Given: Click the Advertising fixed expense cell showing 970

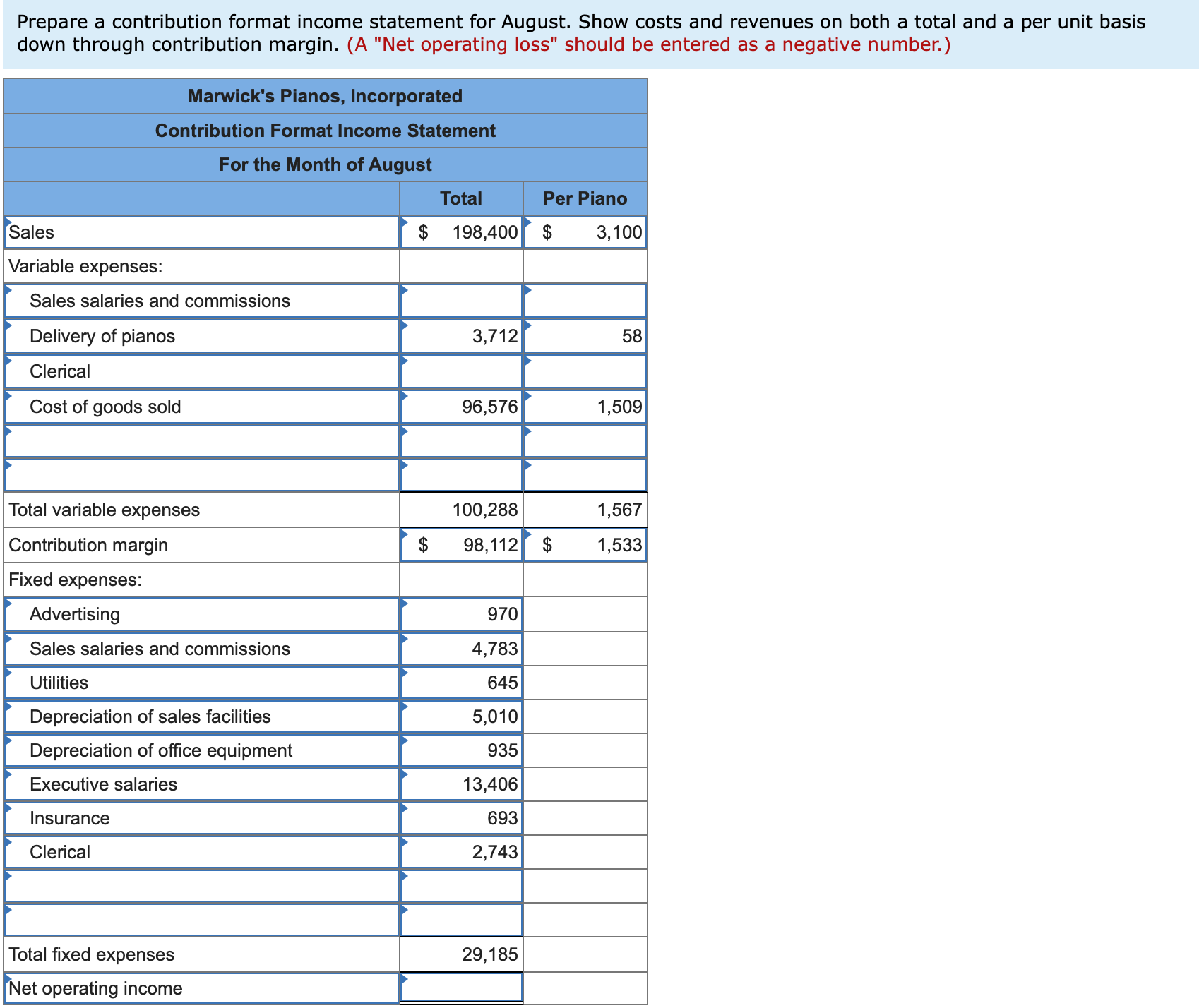Looking at the screenshot, I should 463,613.
